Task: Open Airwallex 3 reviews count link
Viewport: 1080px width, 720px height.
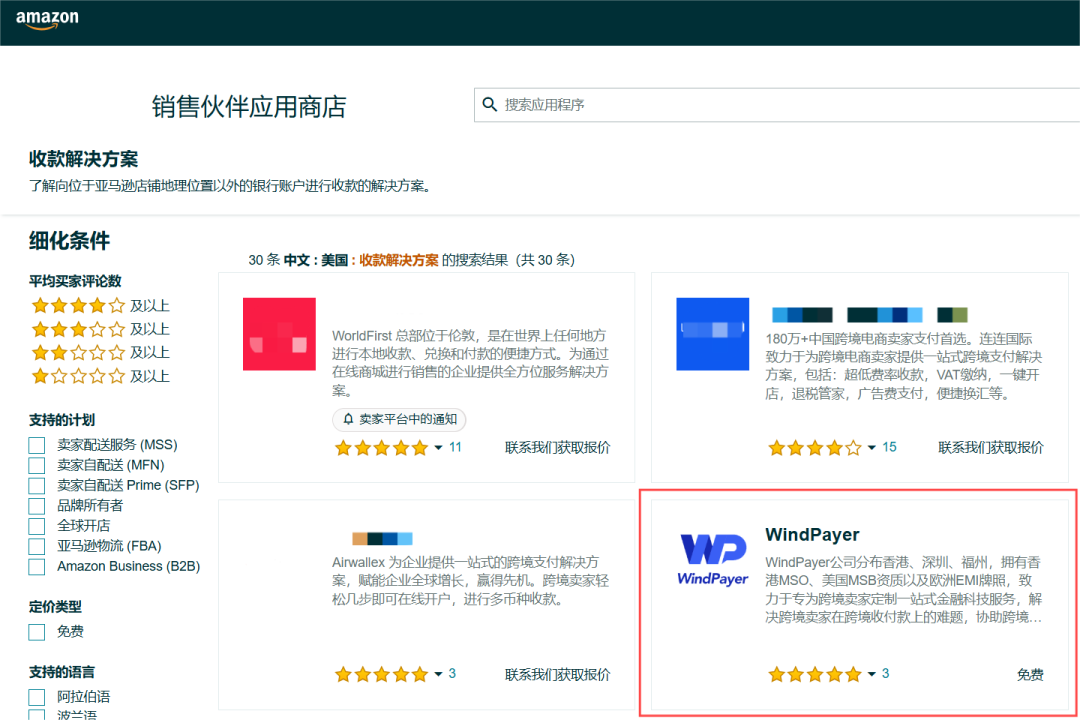Action: (452, 673)
